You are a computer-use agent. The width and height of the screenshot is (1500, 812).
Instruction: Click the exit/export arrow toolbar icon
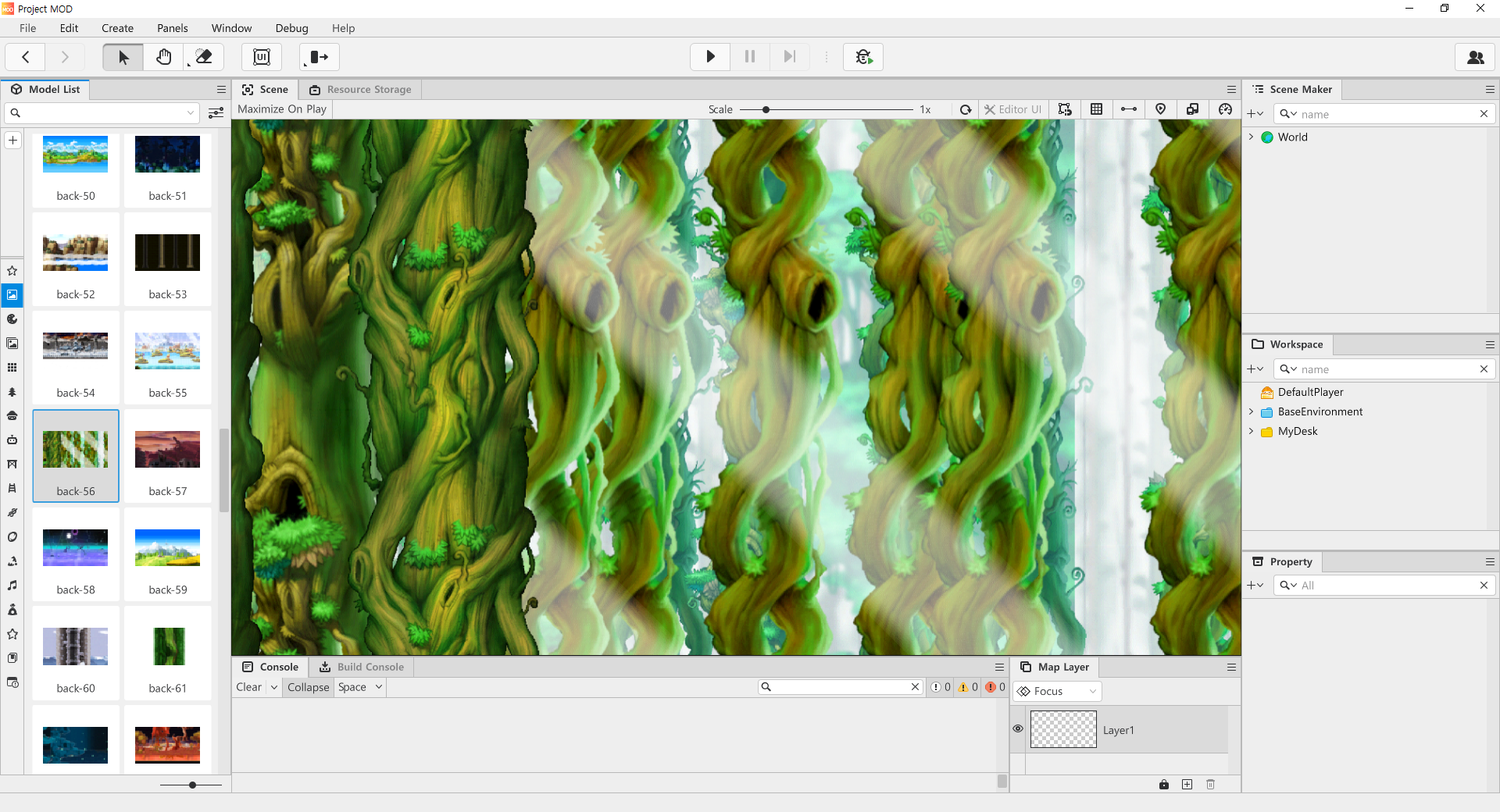pyautogui.click(x=319, y=57)
